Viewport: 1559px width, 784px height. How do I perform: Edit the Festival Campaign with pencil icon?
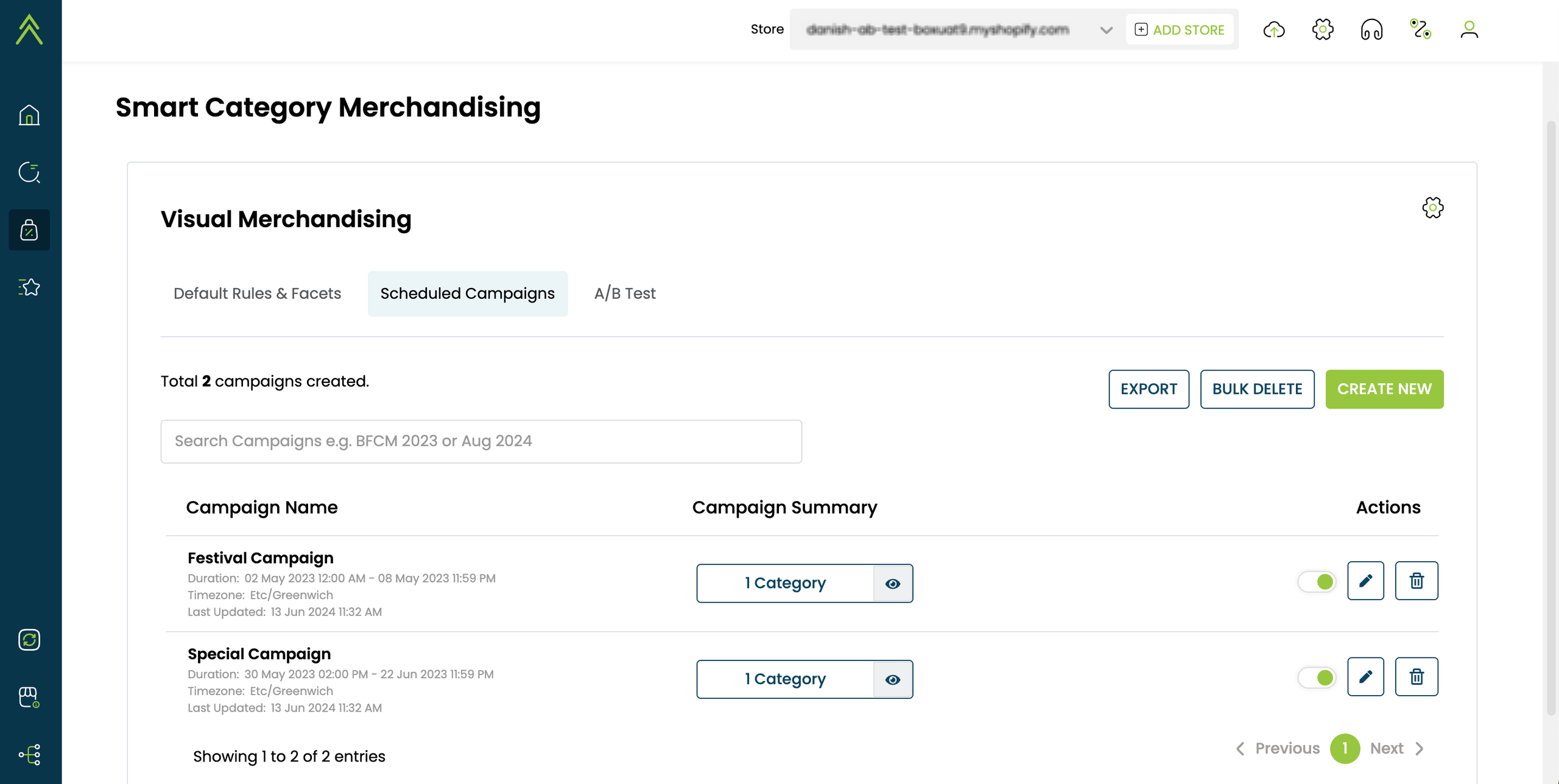[1365, 581]
